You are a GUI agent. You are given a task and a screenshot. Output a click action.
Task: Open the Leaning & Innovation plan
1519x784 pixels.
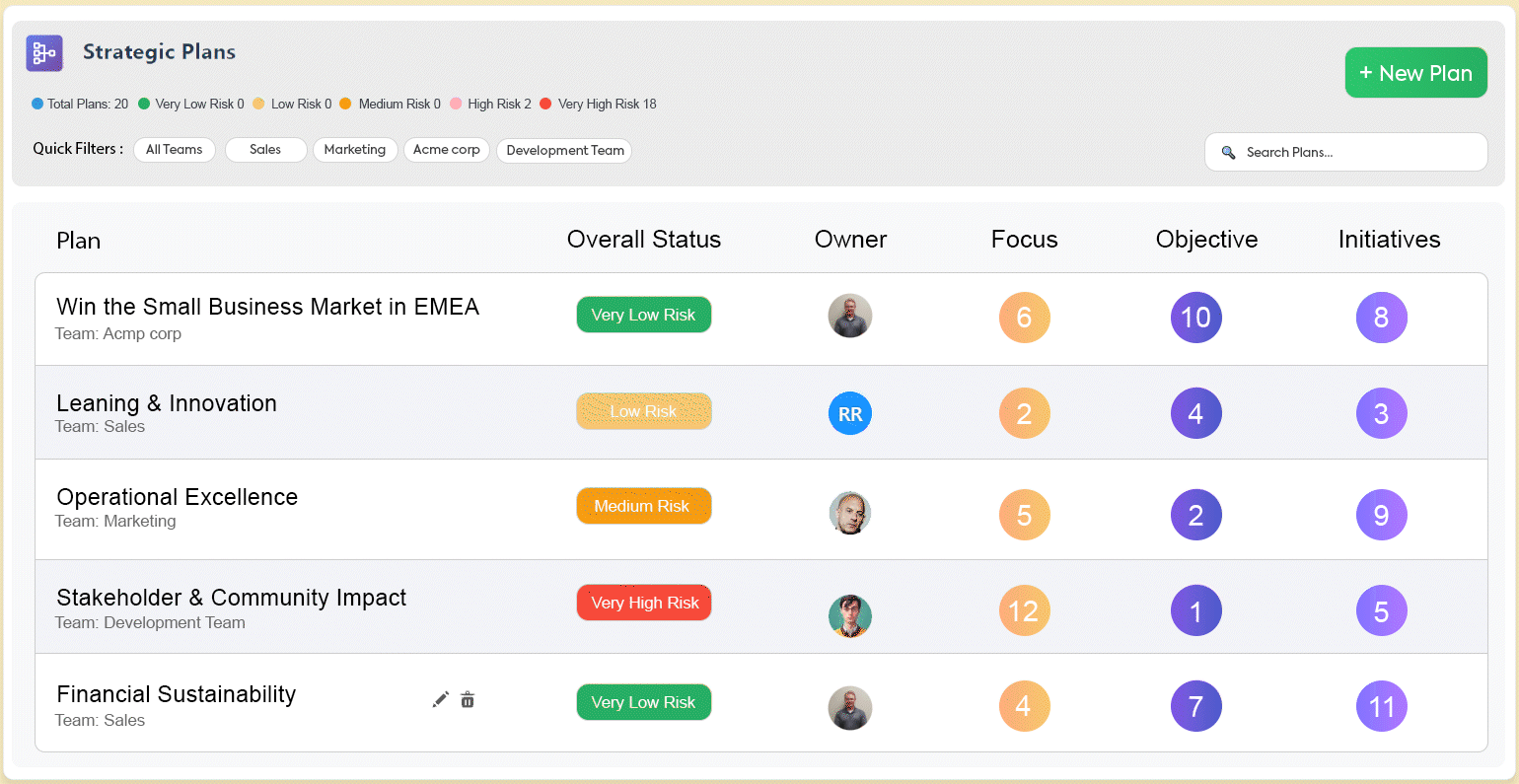tap(167, 403)
